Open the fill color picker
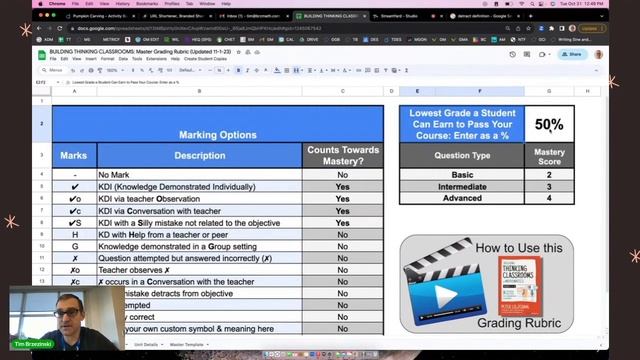The width and height of the screenshot is (640, 360). pos(277,70)
